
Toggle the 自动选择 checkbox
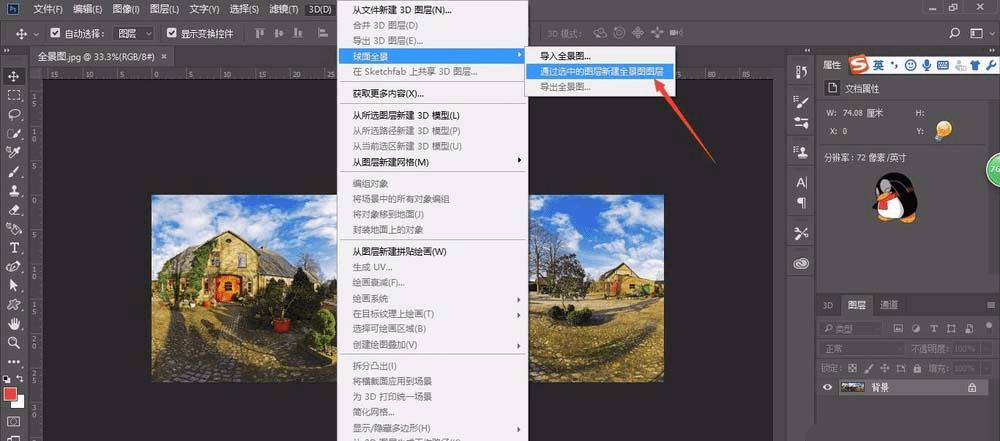click(x=55, y=33)
